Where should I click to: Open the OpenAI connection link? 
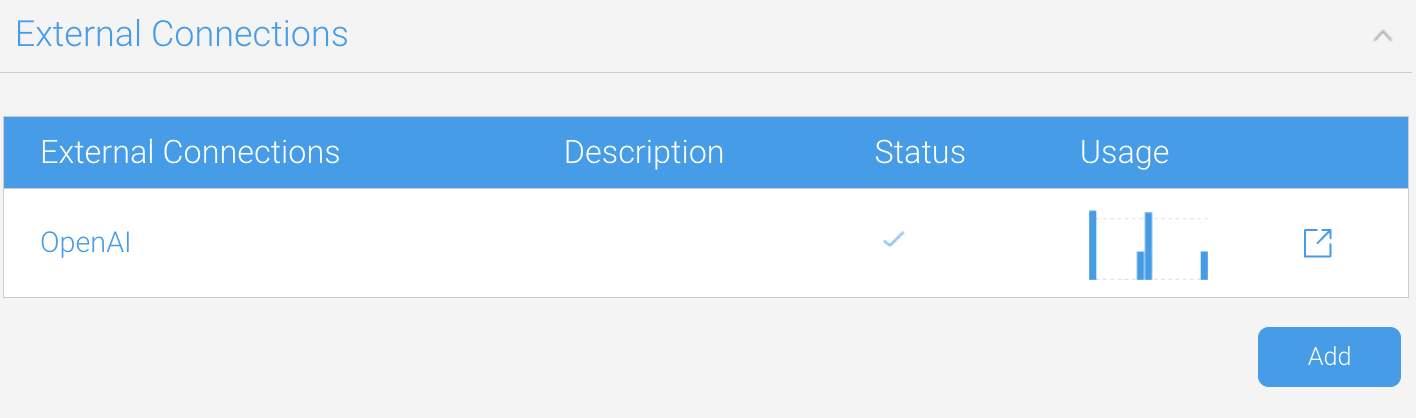[x=85, y=243]
